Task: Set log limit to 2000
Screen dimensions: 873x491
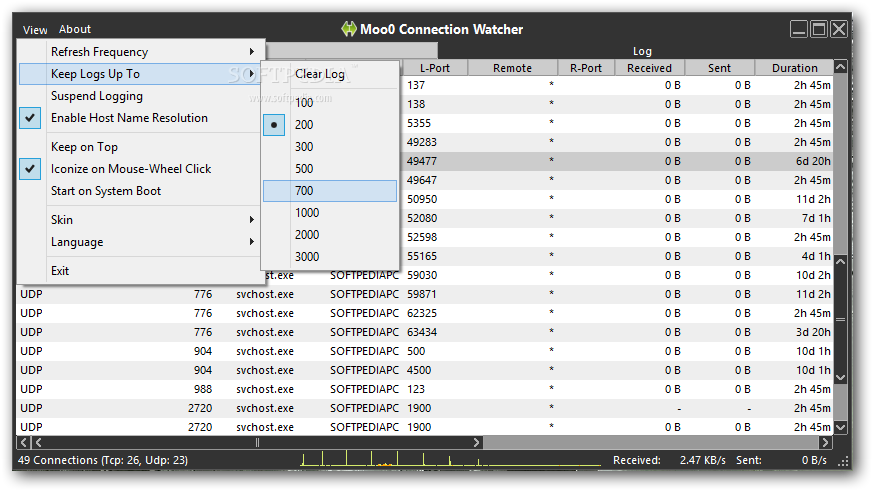Action: click(x=330, y=235)
